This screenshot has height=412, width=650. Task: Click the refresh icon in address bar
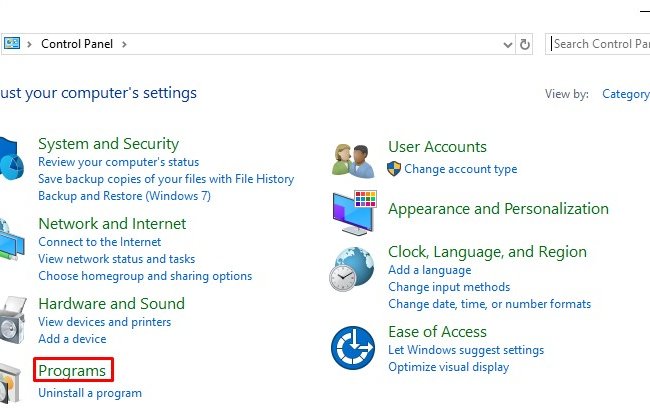pos(524,44)
